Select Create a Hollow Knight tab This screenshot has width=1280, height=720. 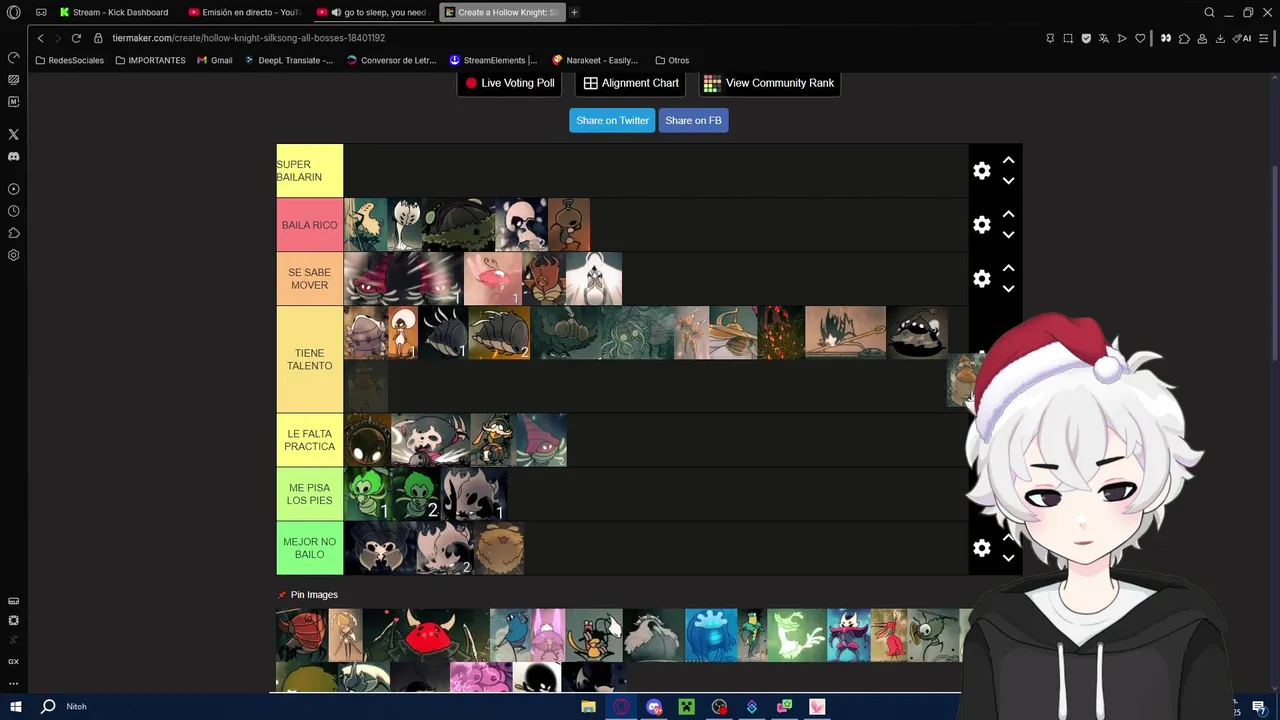pos(502,12)
